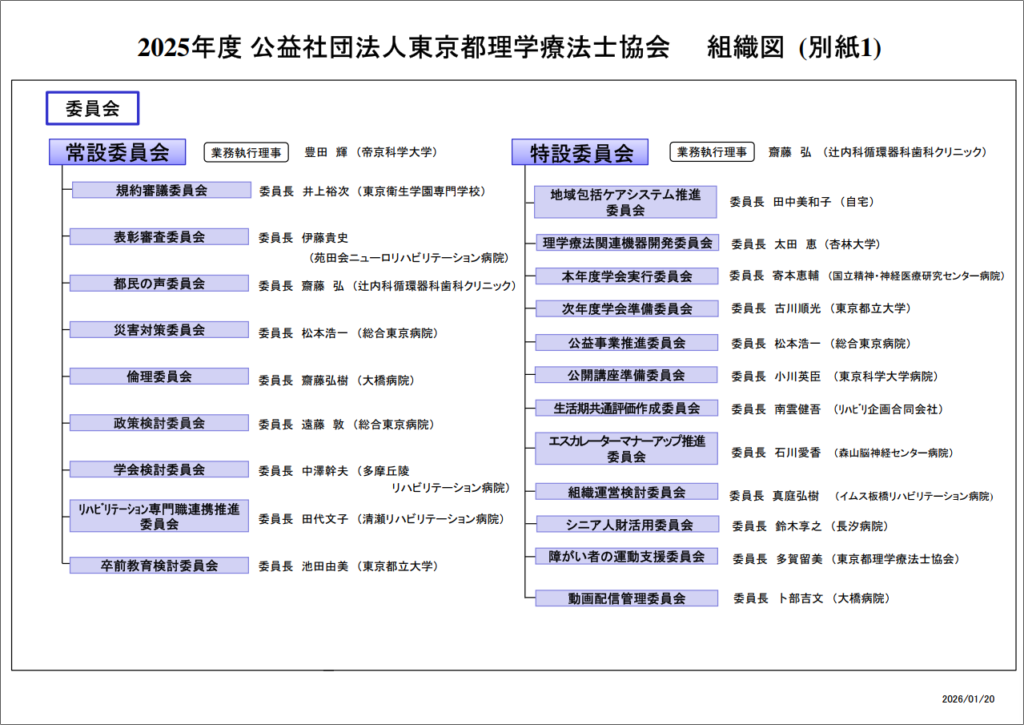Choose the 都民の声委員会 box
The image size is (1024, 725).
tap(160, 283)
